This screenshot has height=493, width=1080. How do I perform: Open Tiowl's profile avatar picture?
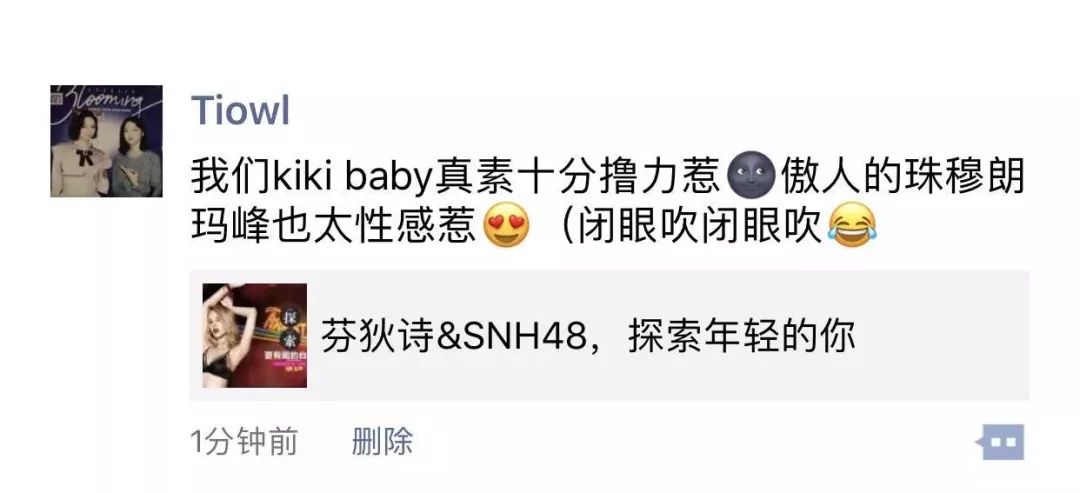tap(106, 141)
